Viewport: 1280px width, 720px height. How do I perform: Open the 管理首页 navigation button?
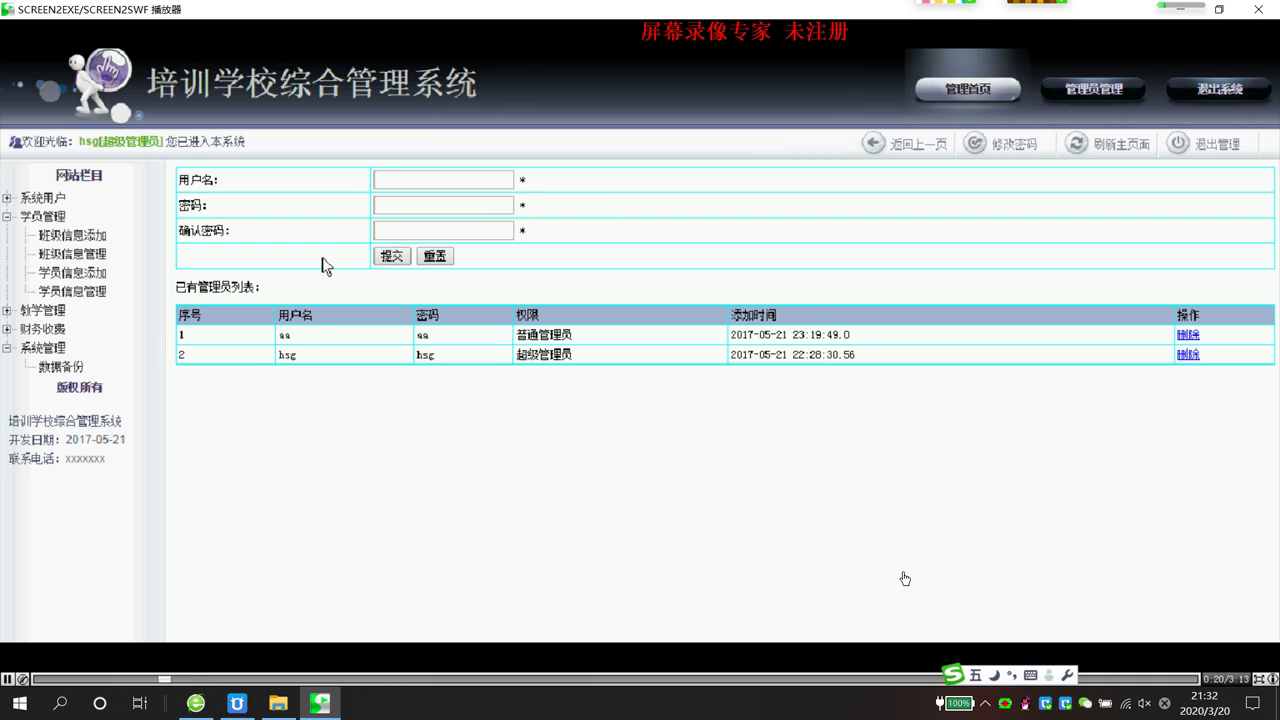click(x=968, y=89)
